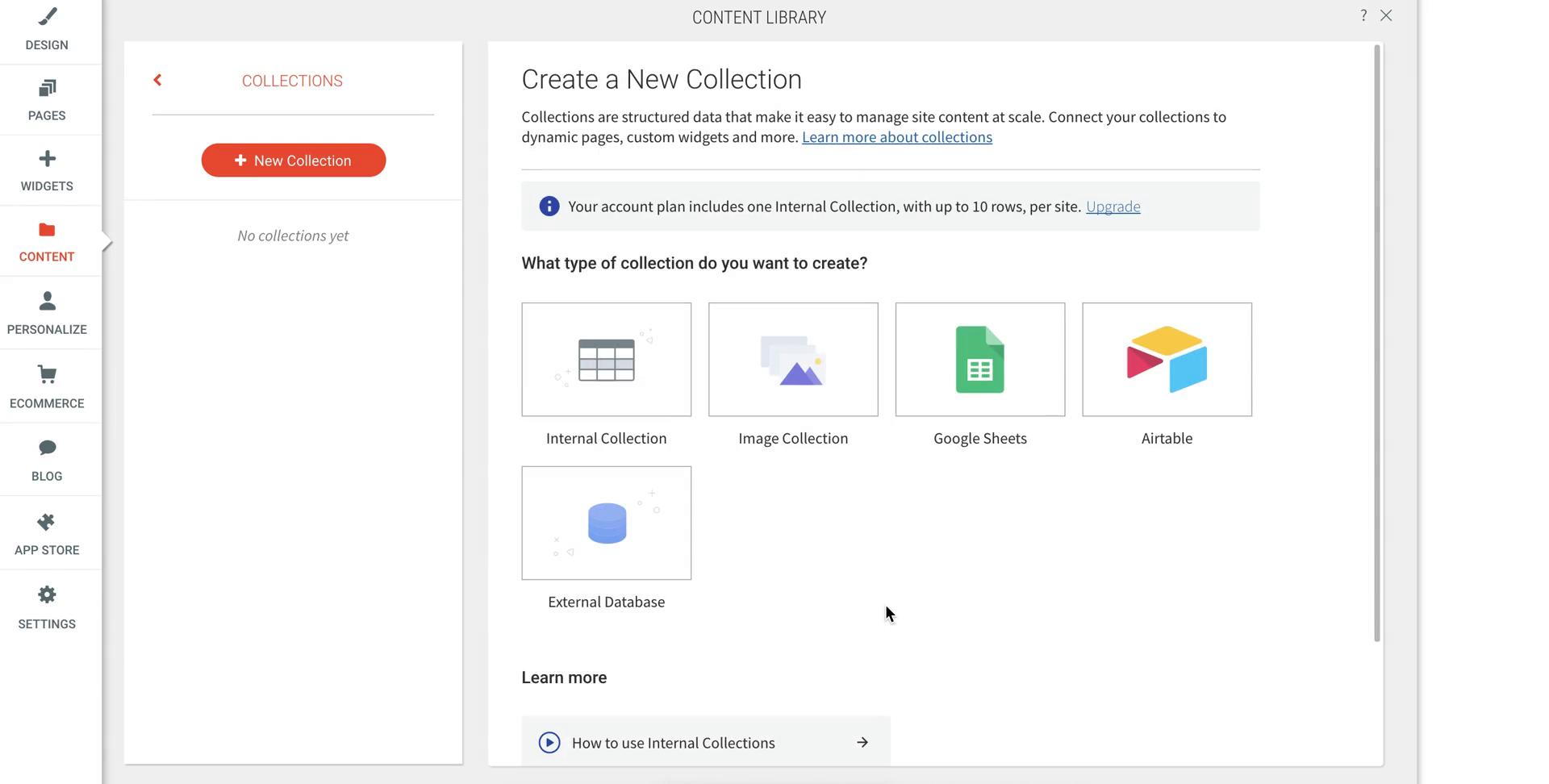
Task: Click the COLLECTIONS panel heading
Action: (x=293, y=81)
